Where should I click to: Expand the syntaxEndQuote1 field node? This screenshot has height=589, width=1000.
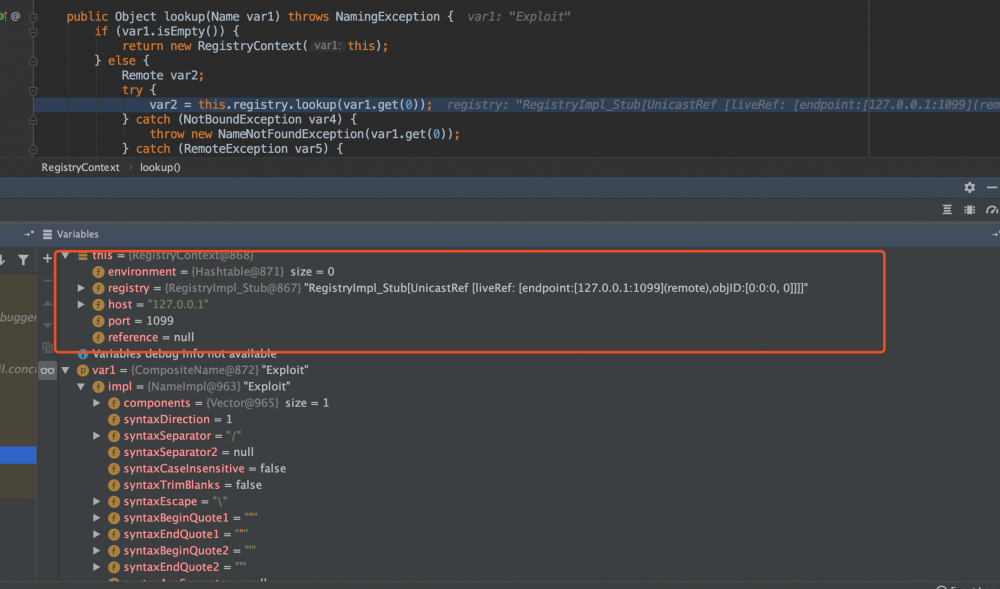[96, 534]
